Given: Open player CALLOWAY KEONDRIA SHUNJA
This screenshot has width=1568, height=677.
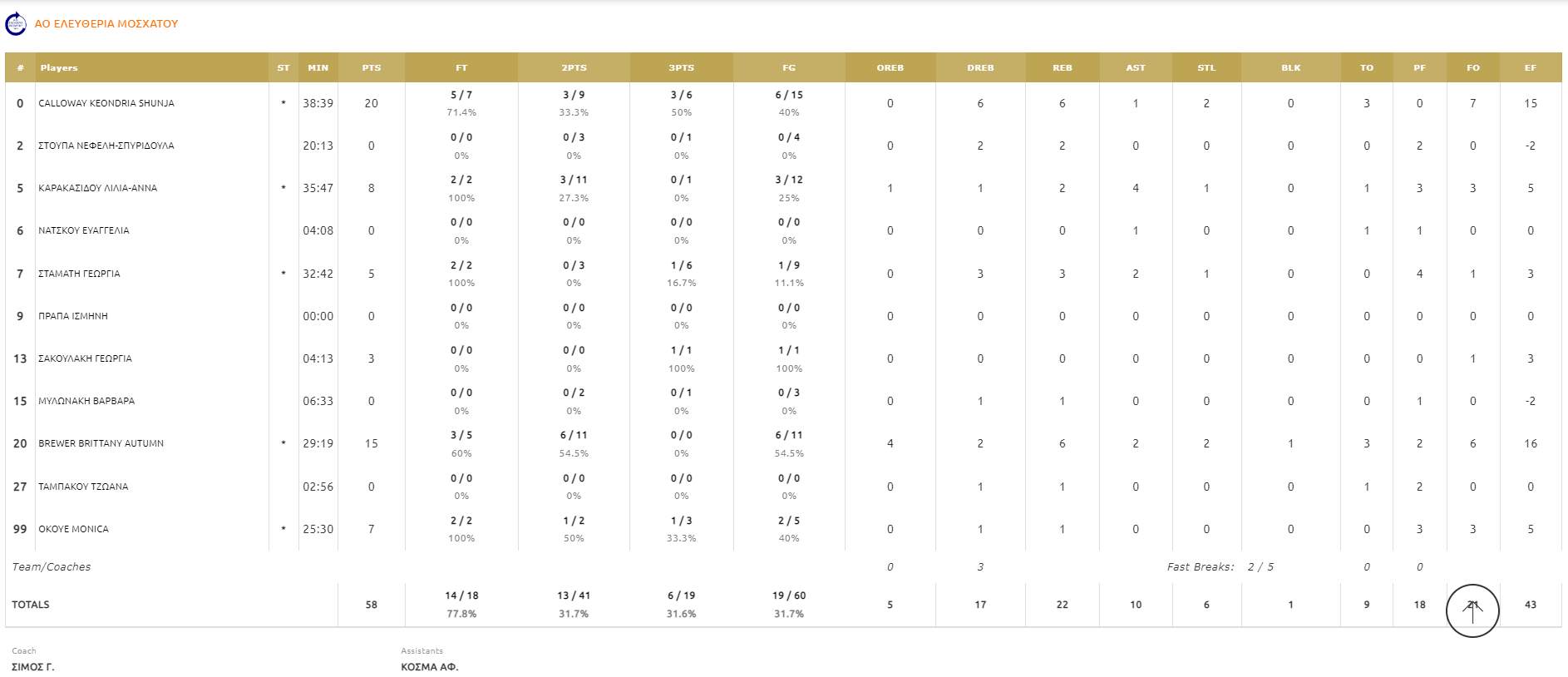Looking at the screenshot, I should 106,104.
